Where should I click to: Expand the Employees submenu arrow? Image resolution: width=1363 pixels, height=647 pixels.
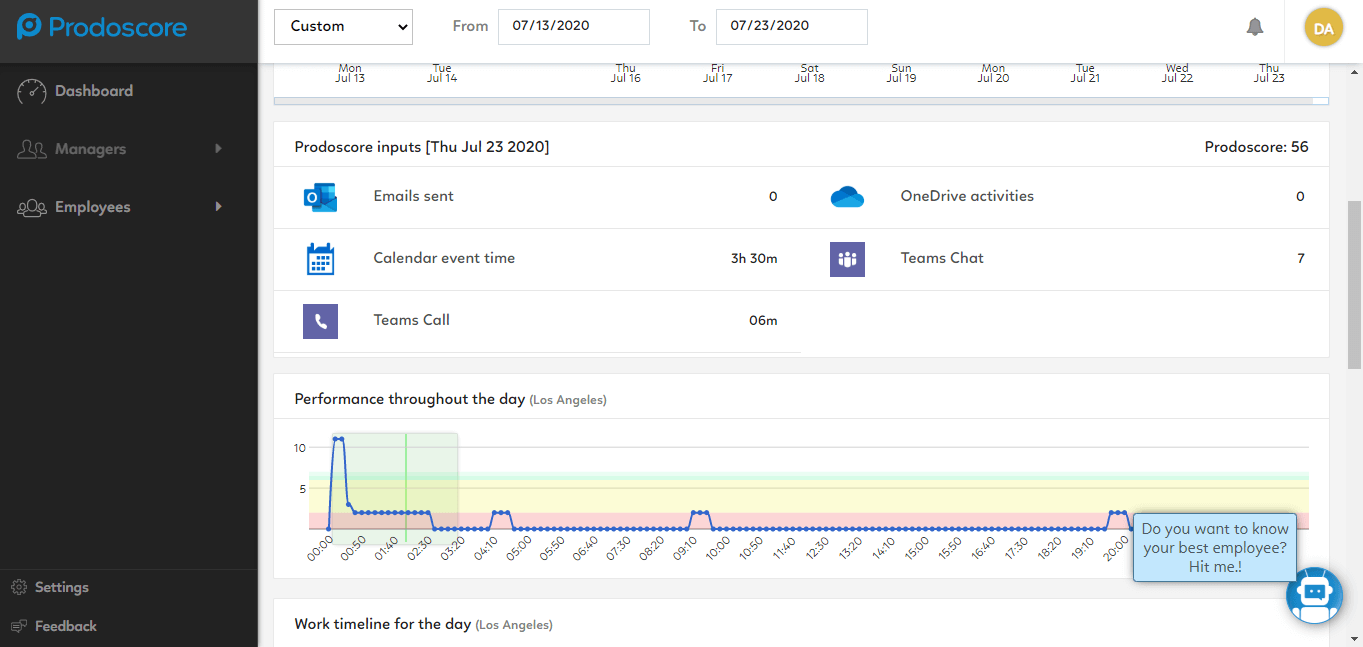coord(218,207)
